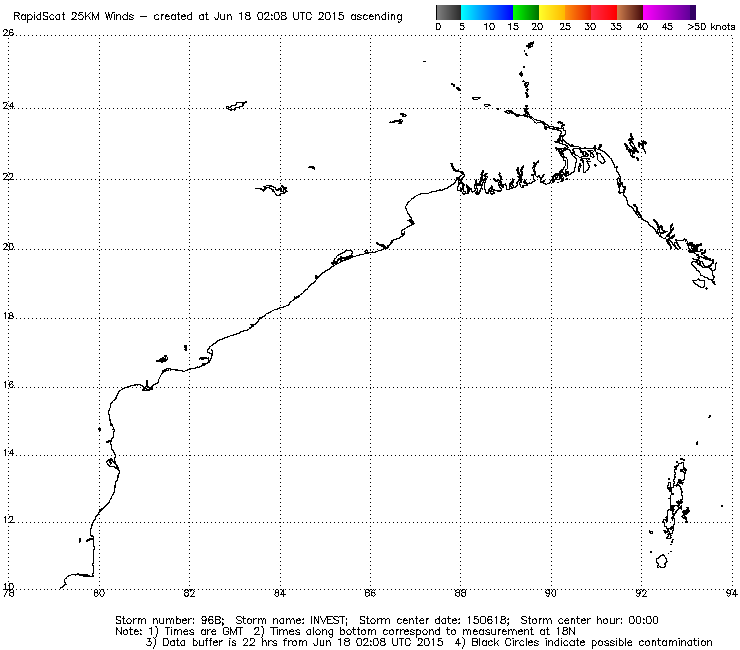Click the latitude axis label "26"
This screenshot has width=740, height=650.
tap(8, 33)
